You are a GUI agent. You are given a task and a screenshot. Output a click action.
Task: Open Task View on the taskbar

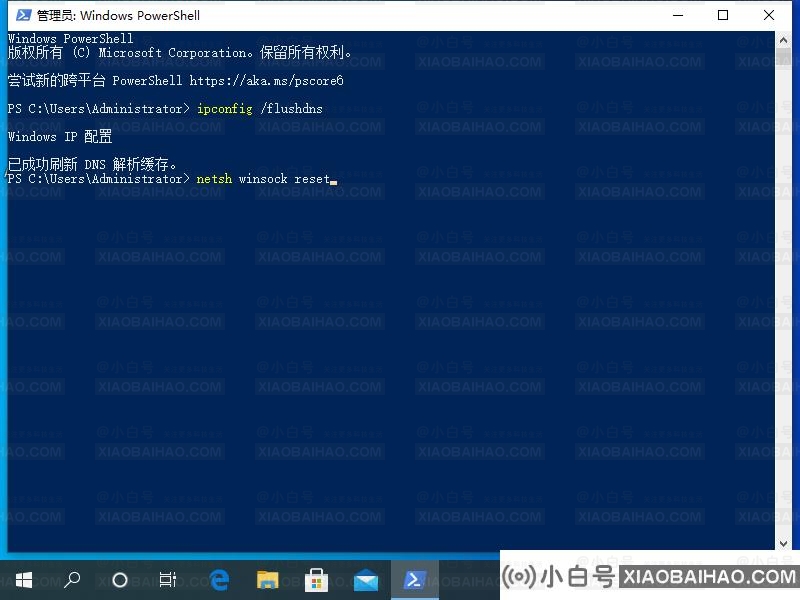(x=167, y=580)
